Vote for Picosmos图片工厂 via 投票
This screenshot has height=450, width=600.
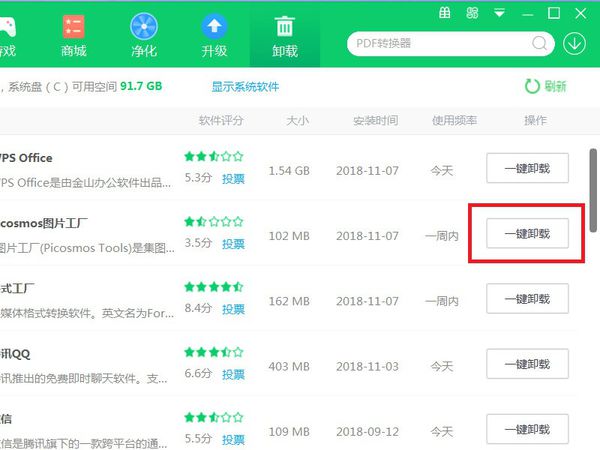(x=233, y=244)
